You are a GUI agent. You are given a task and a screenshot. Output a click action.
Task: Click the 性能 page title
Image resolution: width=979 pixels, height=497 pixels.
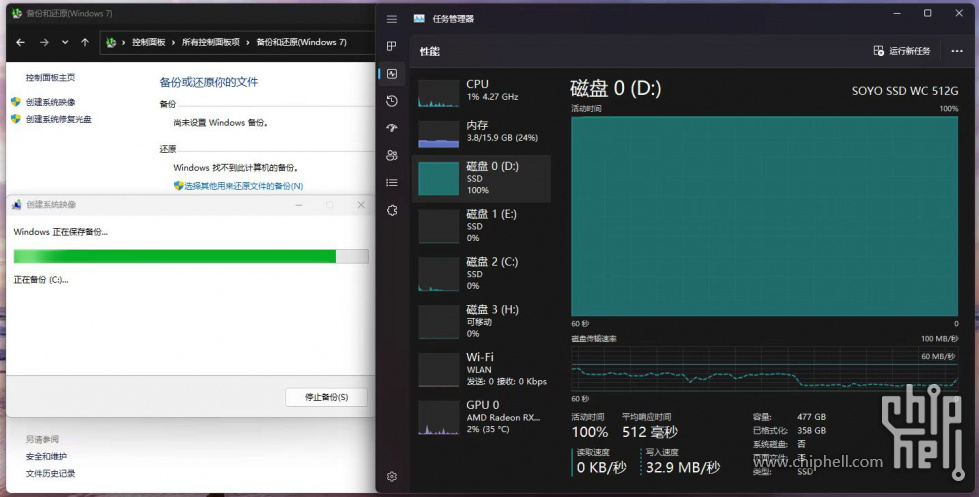click(430, 51)
